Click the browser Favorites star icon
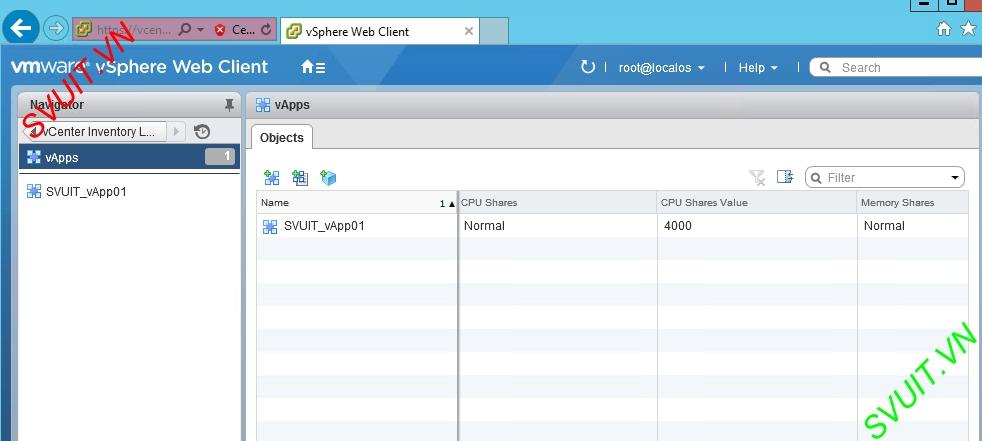Image resolution: width=982 pixels, height=441 pixels. click(968, 28)
